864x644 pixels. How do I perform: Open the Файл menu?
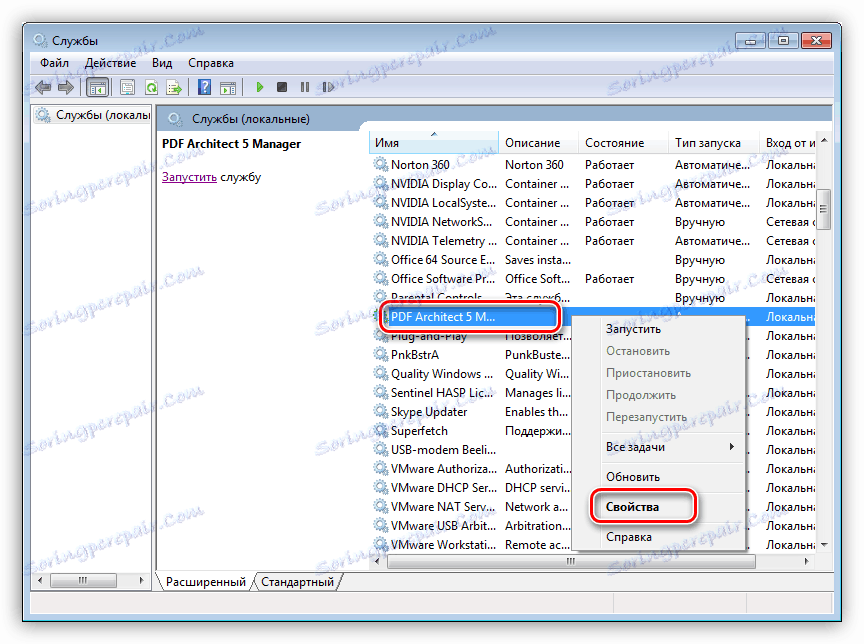54,63
